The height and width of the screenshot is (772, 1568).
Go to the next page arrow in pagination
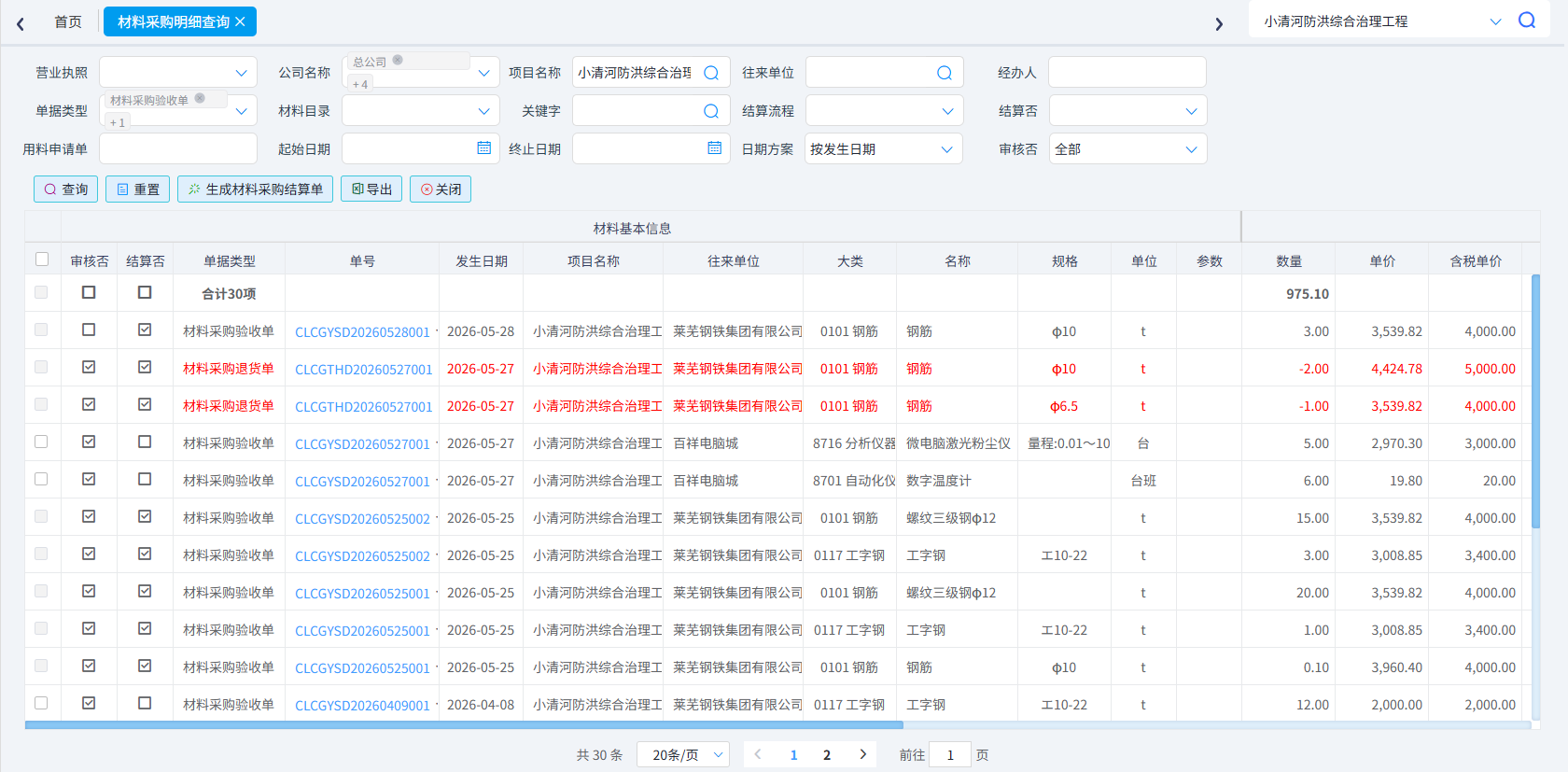point(862,754)
